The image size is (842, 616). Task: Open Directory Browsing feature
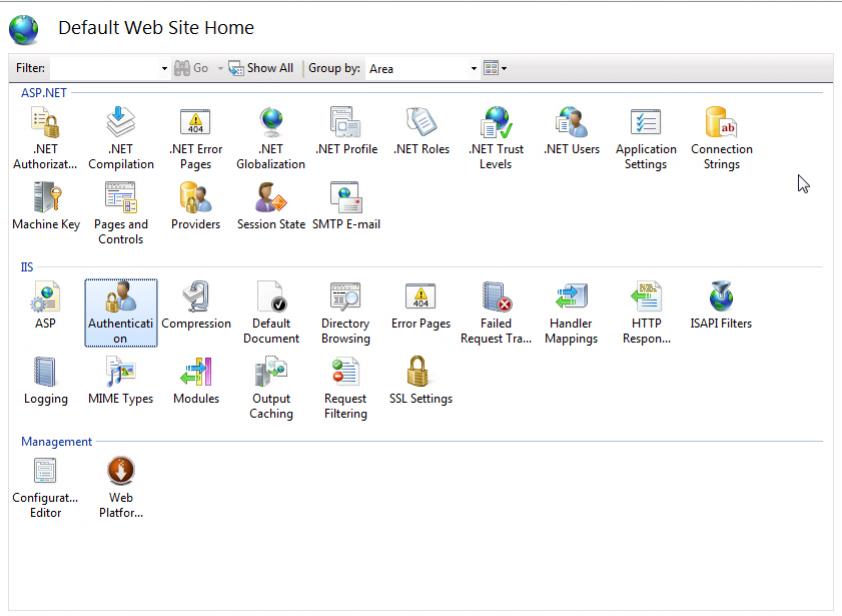click(x=345, y=313)
